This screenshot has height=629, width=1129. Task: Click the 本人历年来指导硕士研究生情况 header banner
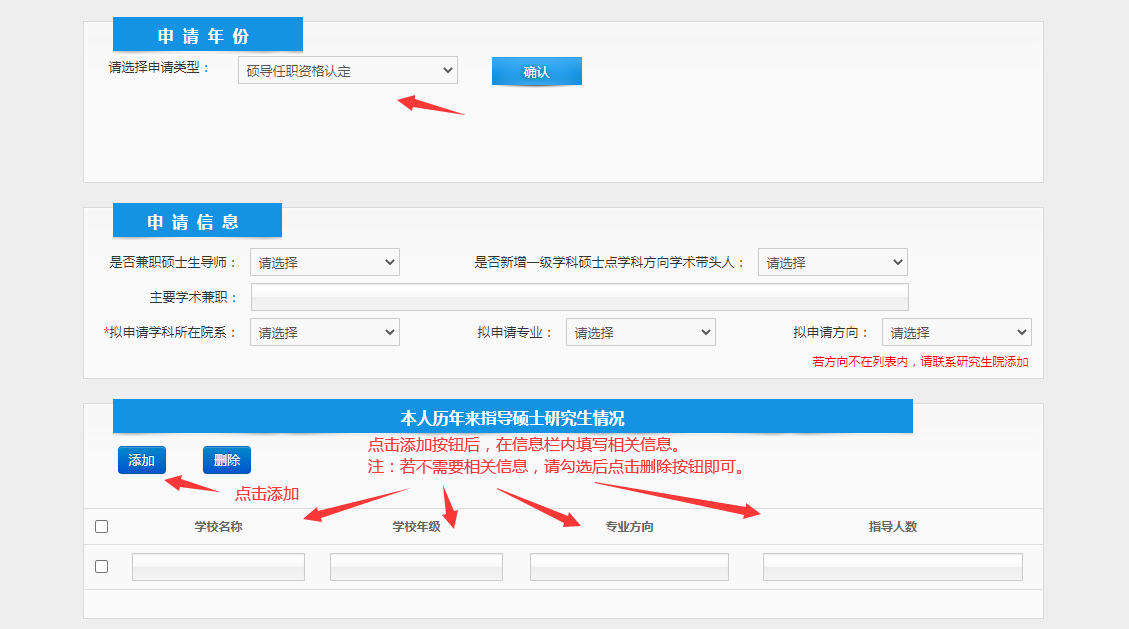click(x=512, y=417)
